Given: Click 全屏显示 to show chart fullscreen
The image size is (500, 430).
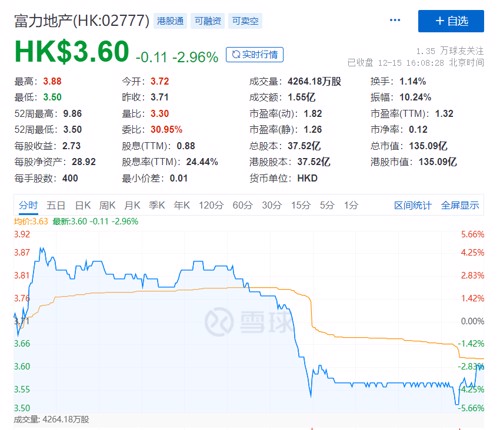Looking at the screenshot, I should [460, 205].
